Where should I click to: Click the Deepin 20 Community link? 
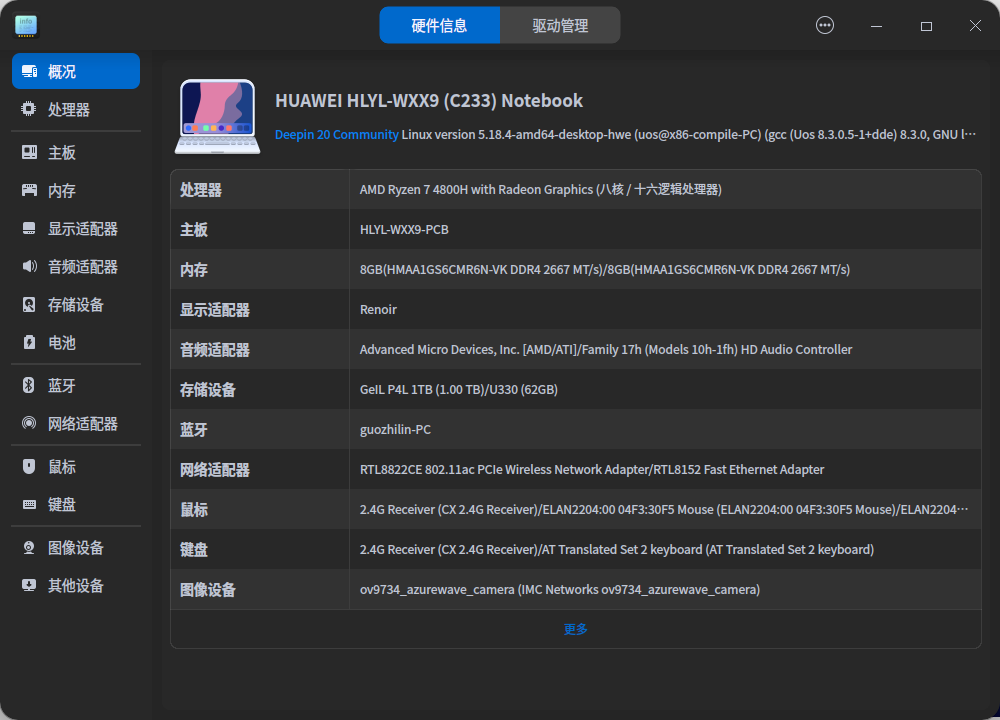pos(336,135)
